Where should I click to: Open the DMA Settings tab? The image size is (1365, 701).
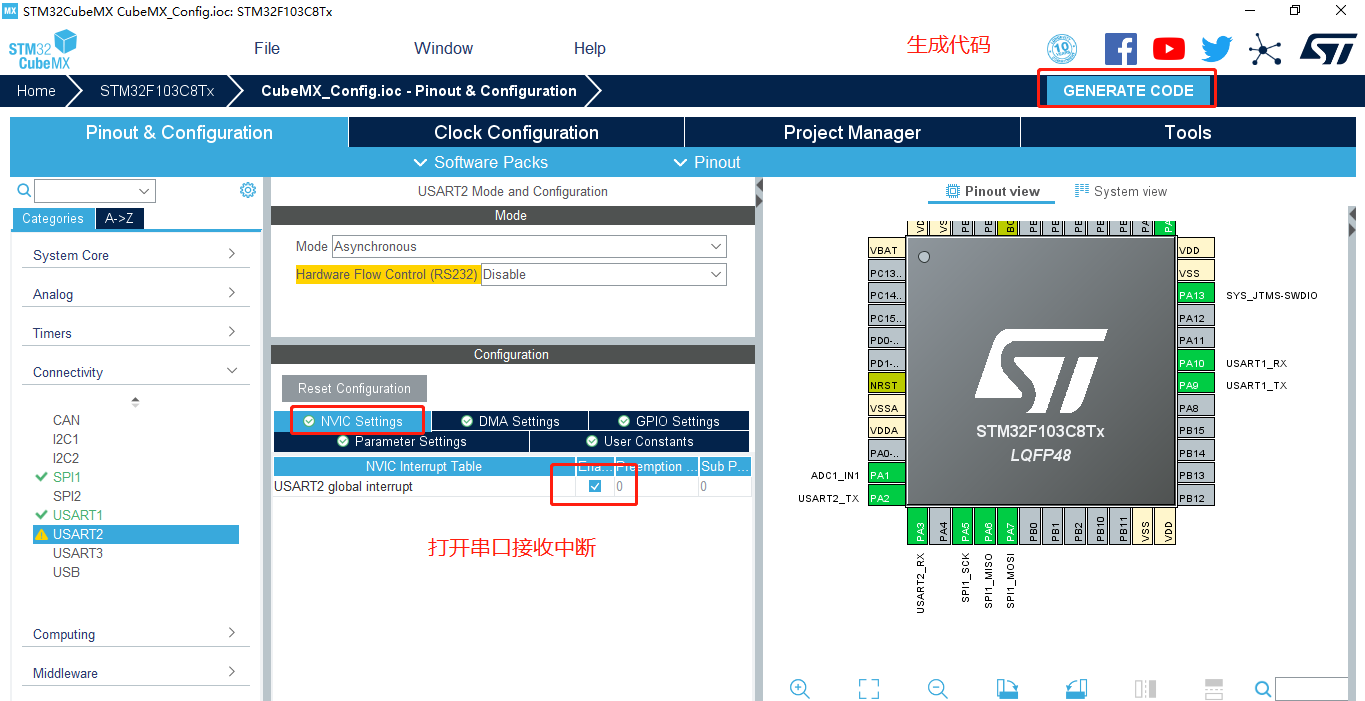pos(510,421)
